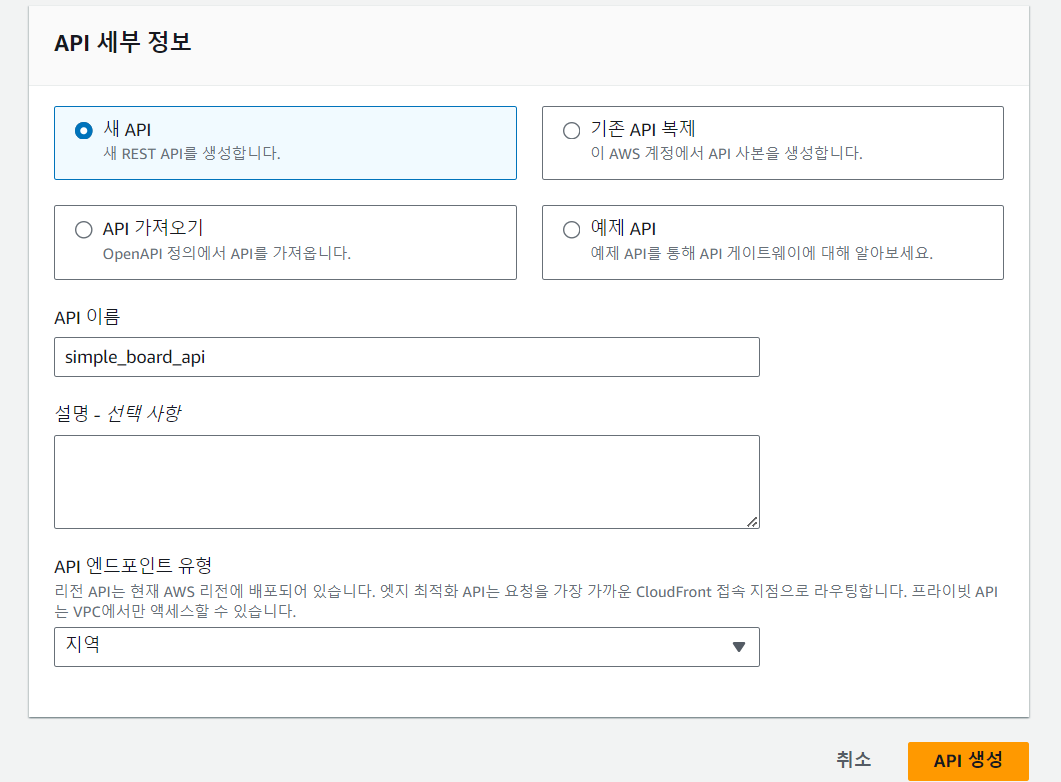
Task: Select the 기존 API 복제 radio option
Action: pyautogui.click(x=572, y=130)
